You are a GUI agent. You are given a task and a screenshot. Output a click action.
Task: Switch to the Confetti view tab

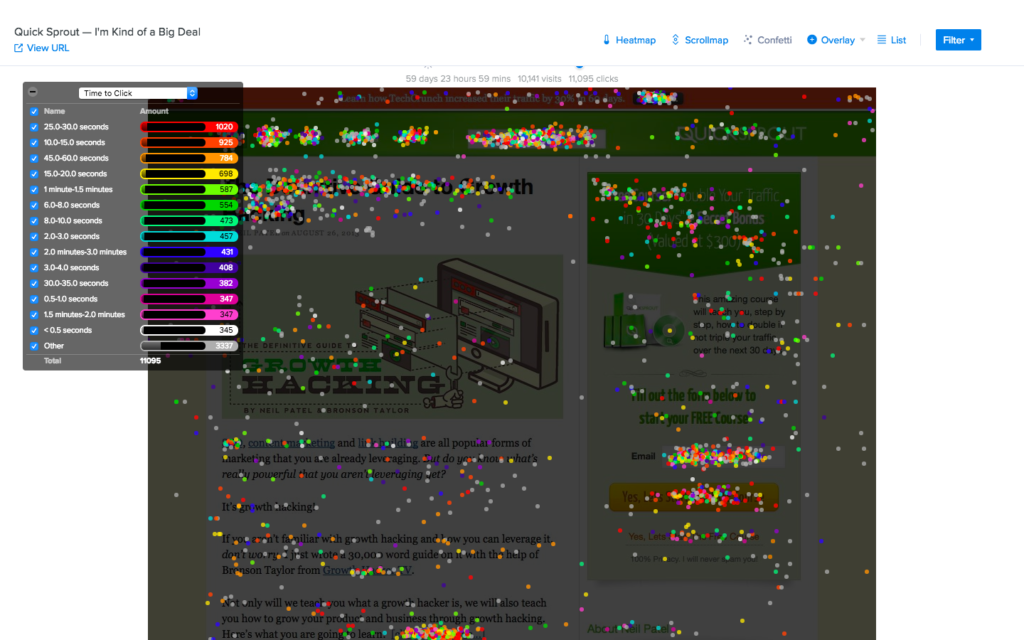click(774, 40)
